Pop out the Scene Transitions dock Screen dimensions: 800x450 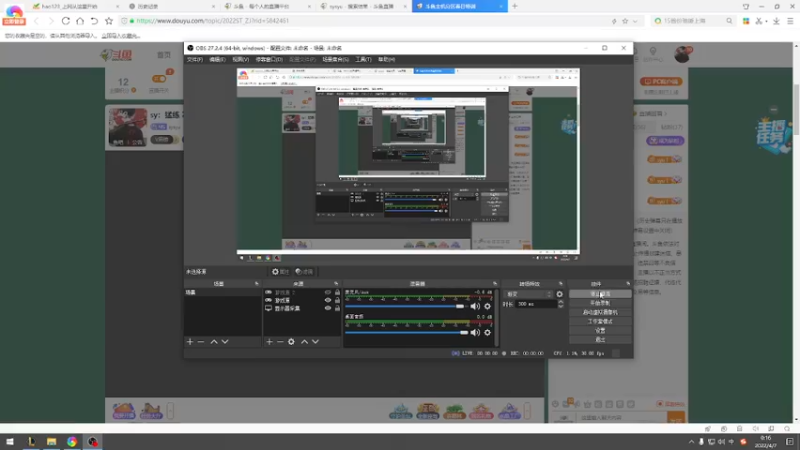tap(560, 284)
